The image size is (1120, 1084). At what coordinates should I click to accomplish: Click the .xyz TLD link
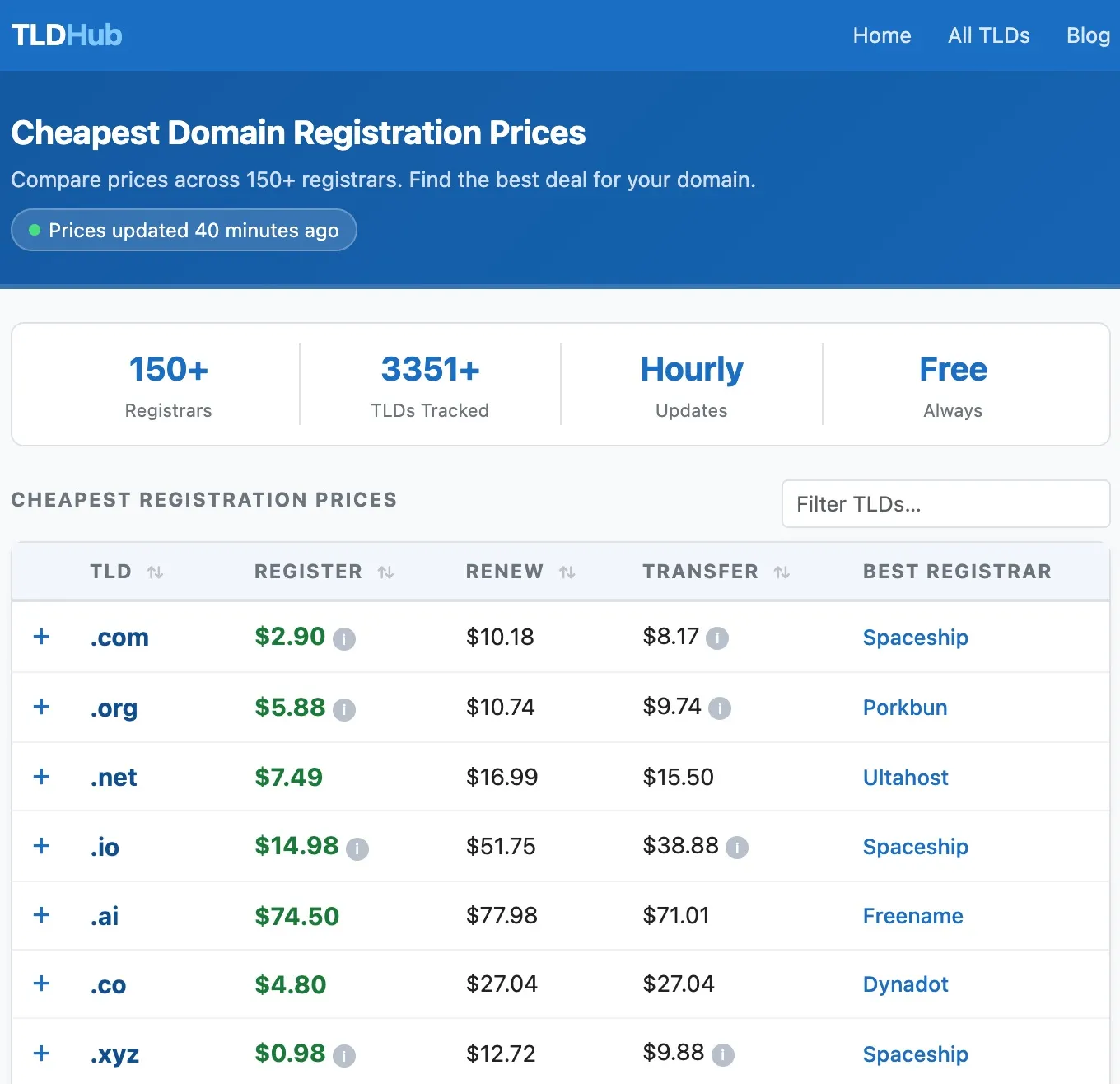click(x=114, y=1054)
